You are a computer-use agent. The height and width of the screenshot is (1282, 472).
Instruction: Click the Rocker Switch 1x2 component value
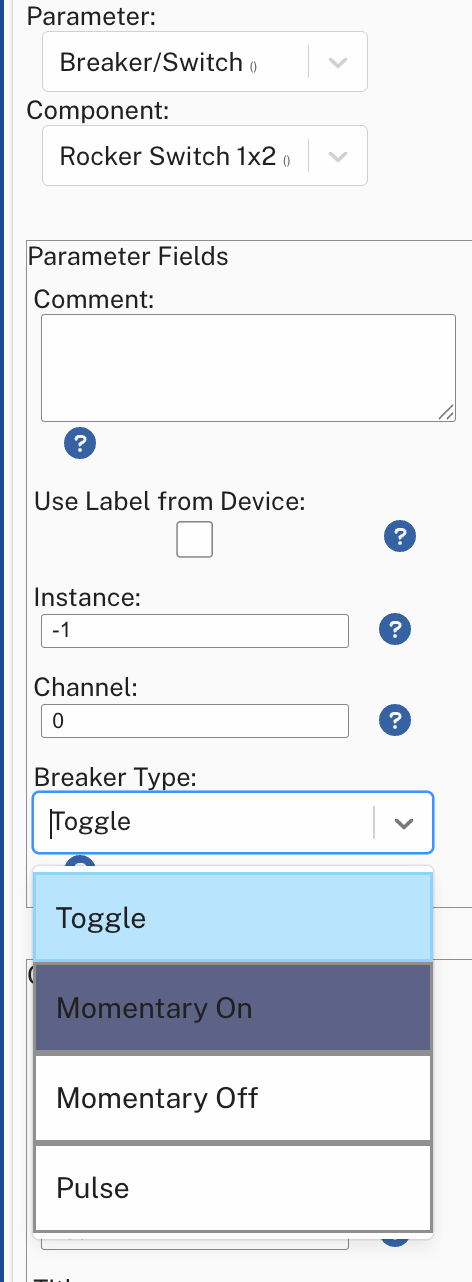[167, 156]
